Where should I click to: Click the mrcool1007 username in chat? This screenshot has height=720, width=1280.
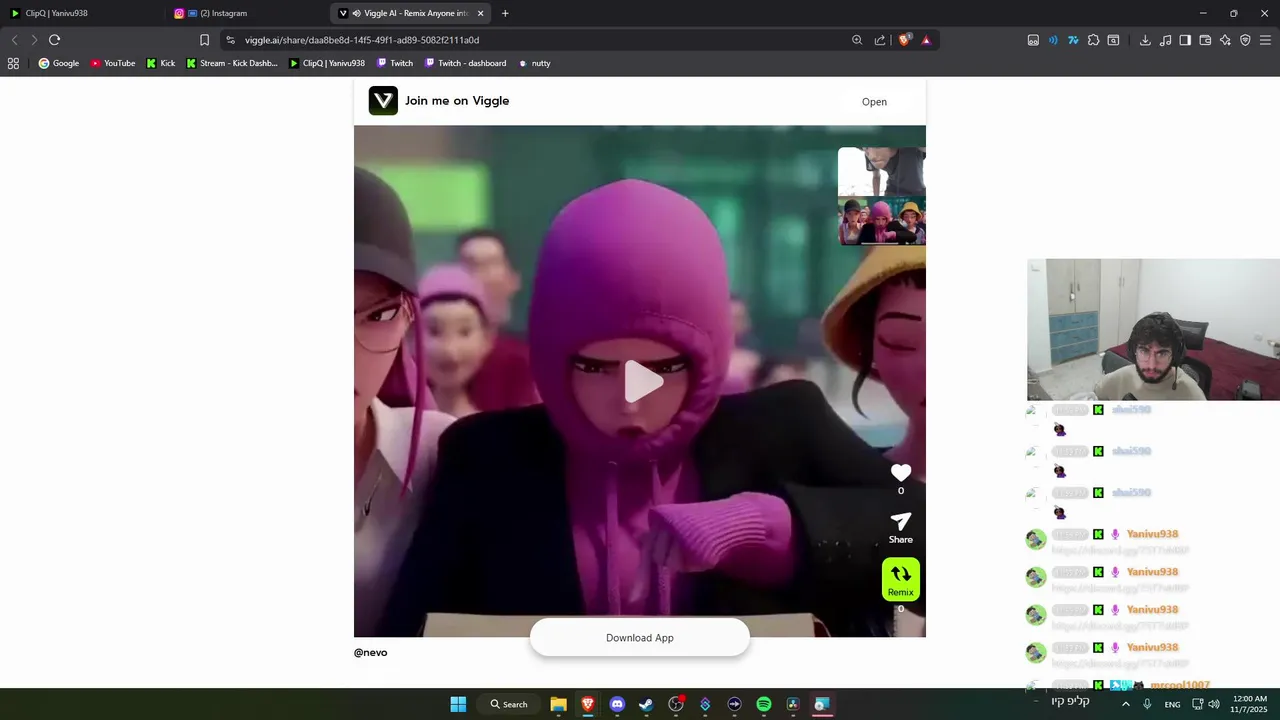point(1180,685)
